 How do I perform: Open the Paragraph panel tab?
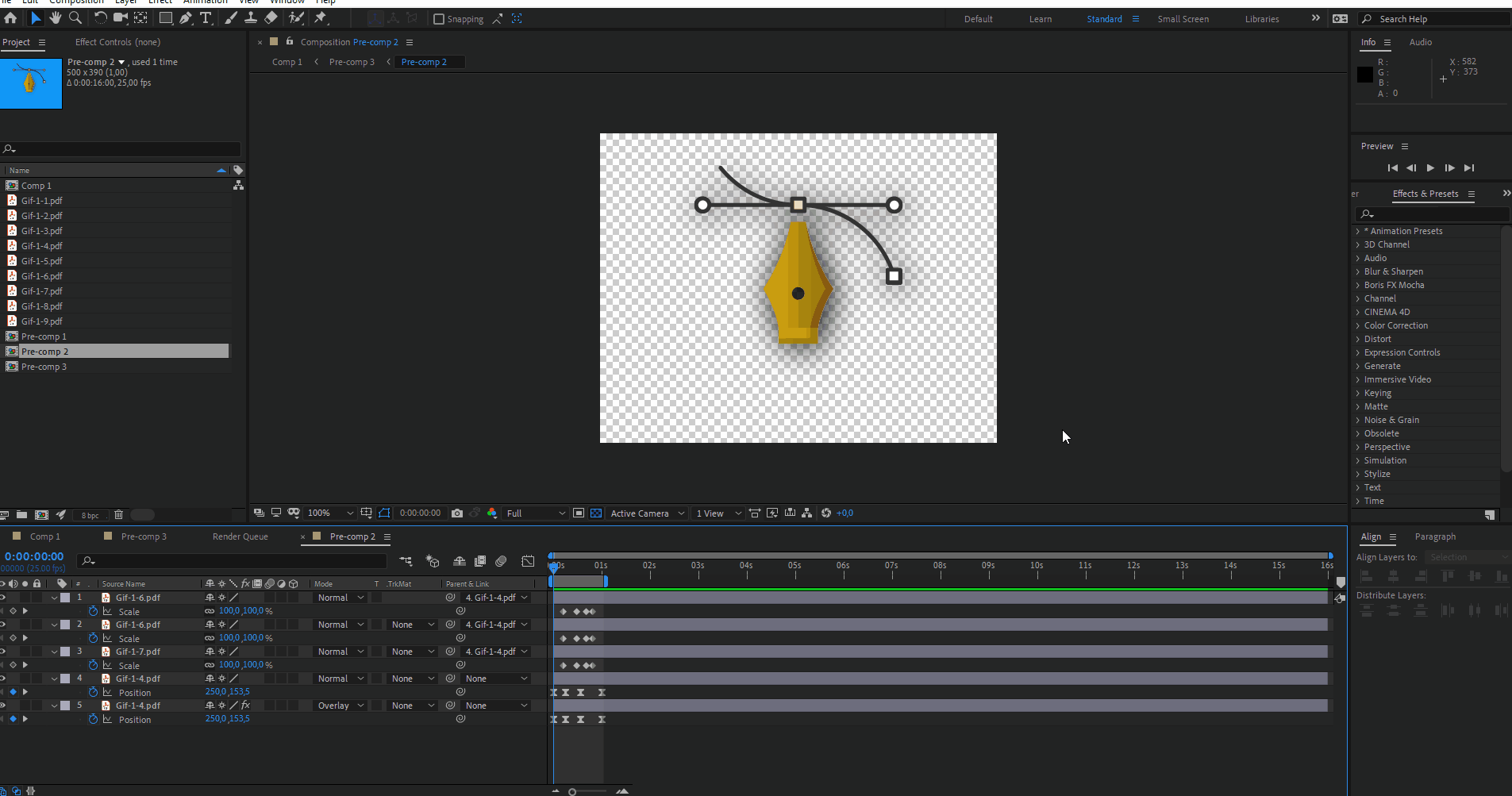coord(1435,536)
